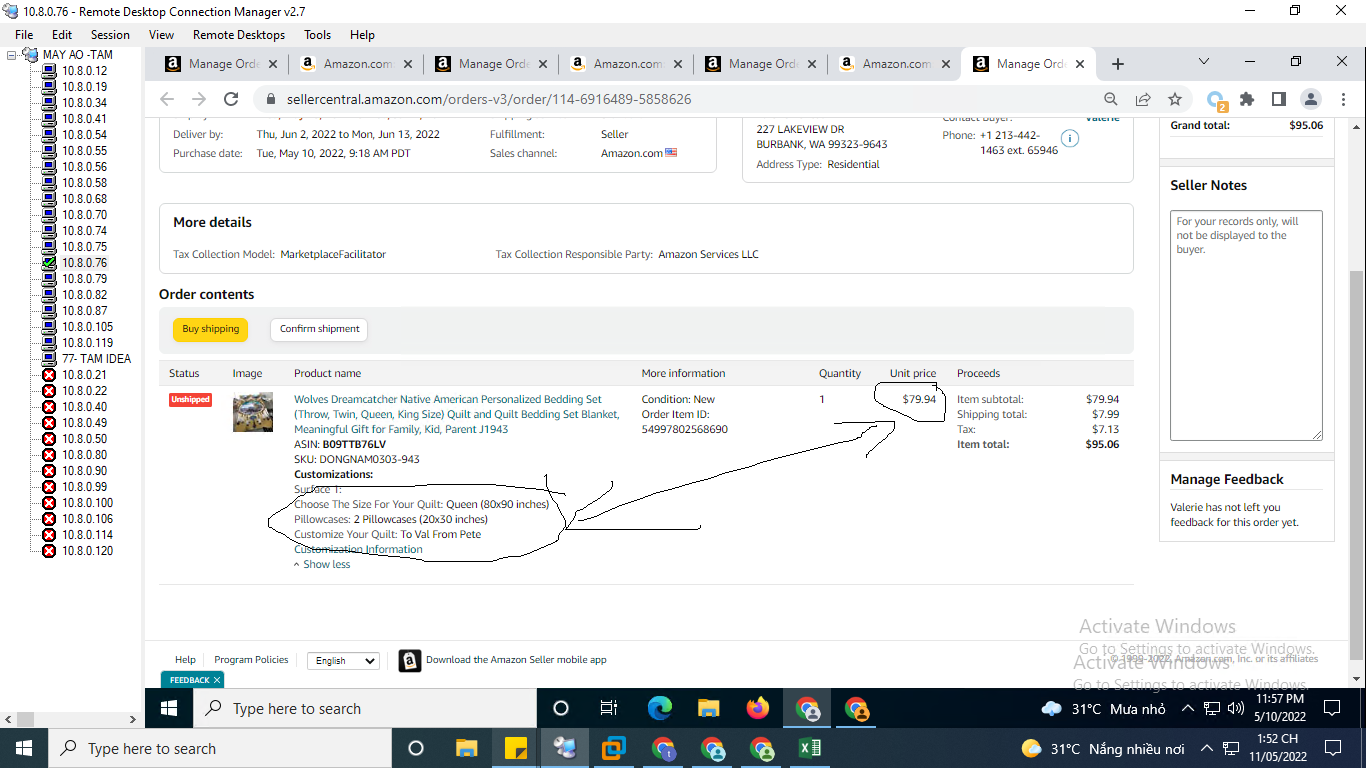This screenshot has width=1366, height=768.
Task: Click the host Windows Start button
Action: coord(23,748)
